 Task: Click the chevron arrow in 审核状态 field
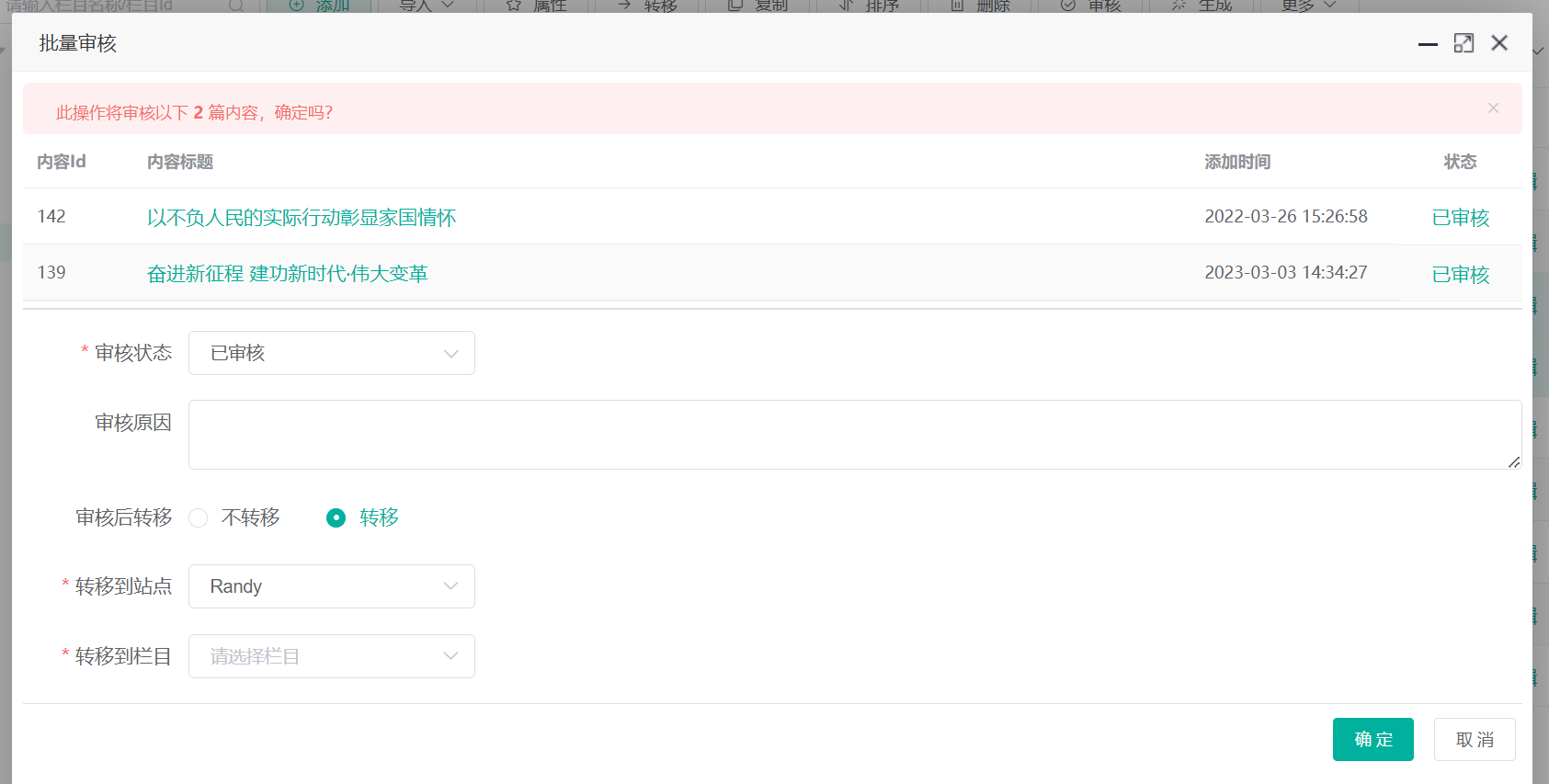(x=450, y=354)
